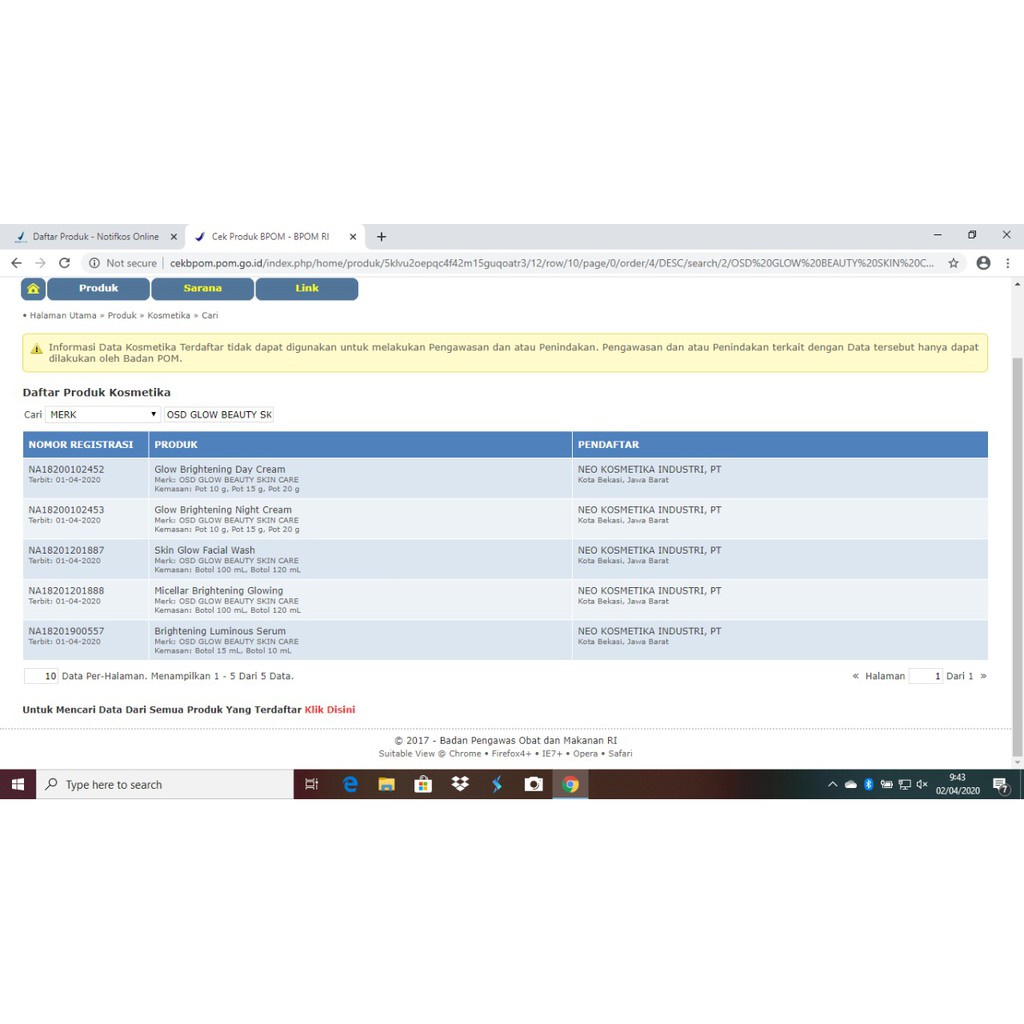Open the Chrome three-dot menu
1024x1024 pixels.
click(1008, 263)
